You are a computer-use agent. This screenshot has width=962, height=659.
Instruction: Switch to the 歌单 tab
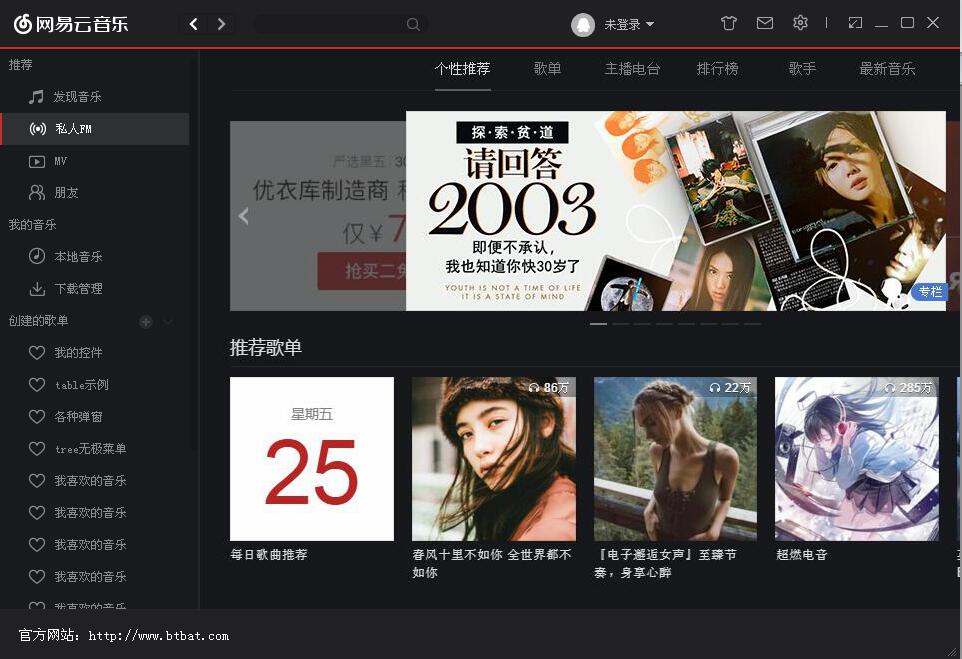click(547, 69)
